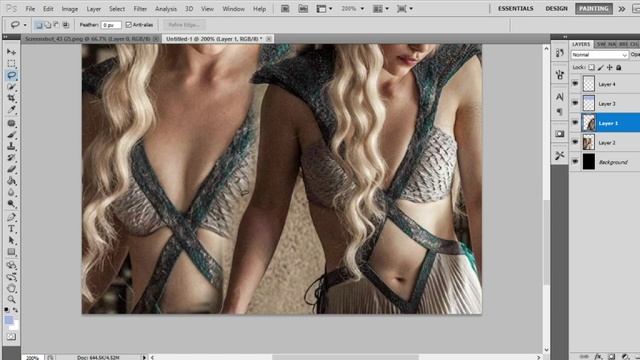Open the Normal blend mode dropdown
Viewport: 640px width, 360px height.
pos(599,55)
